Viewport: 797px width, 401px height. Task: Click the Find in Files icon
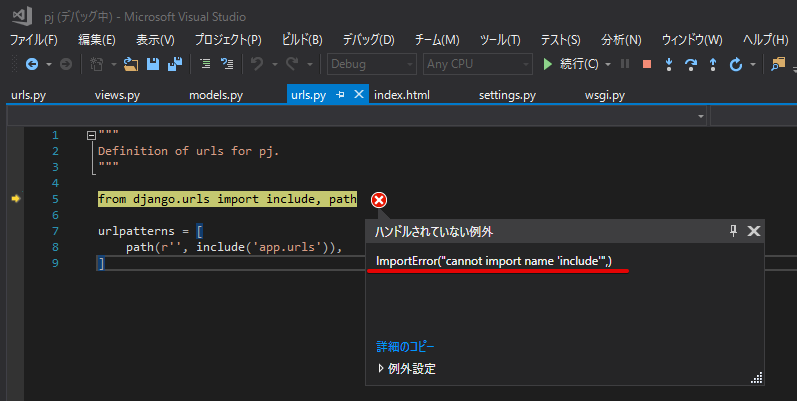point(778,64)
